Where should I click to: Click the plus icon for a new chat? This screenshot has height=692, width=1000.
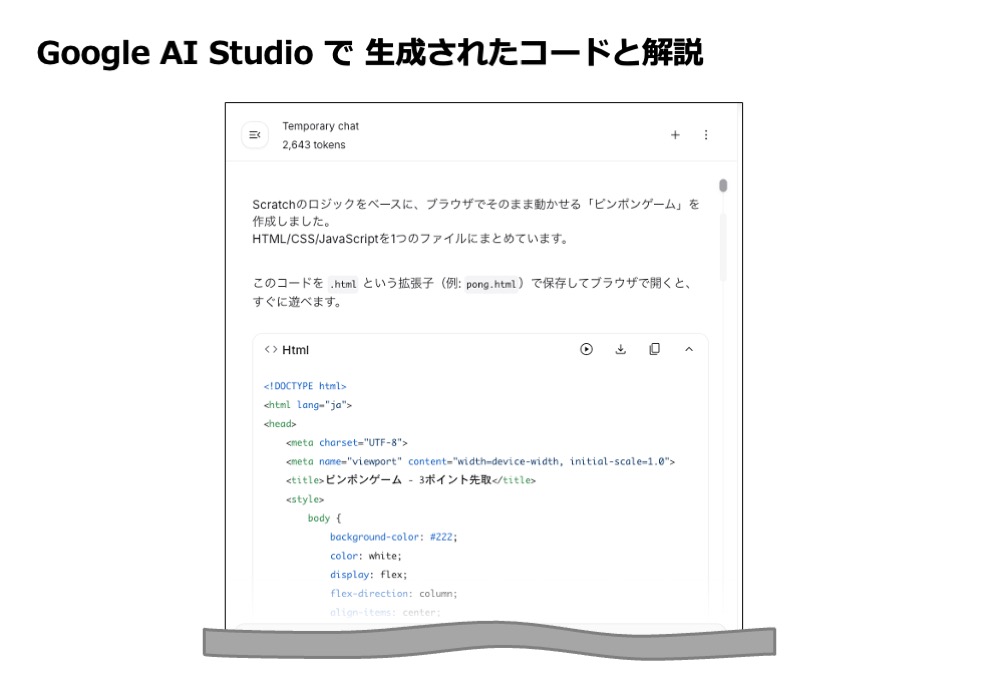coord(675,135)
